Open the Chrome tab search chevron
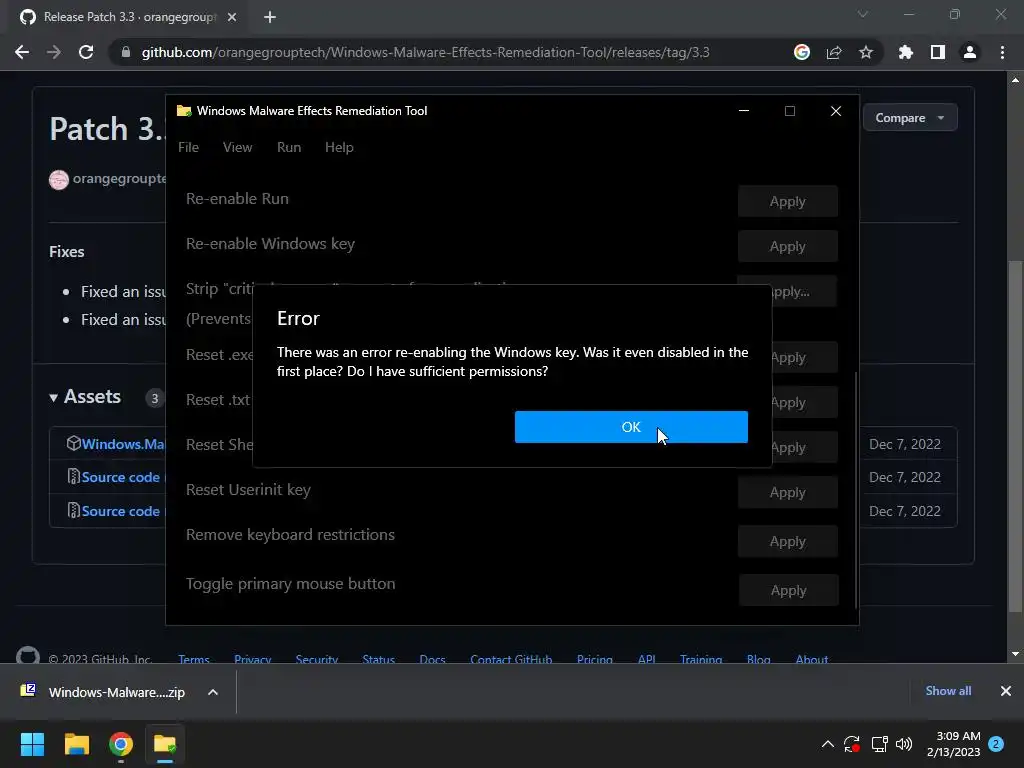 coord(863,14)
